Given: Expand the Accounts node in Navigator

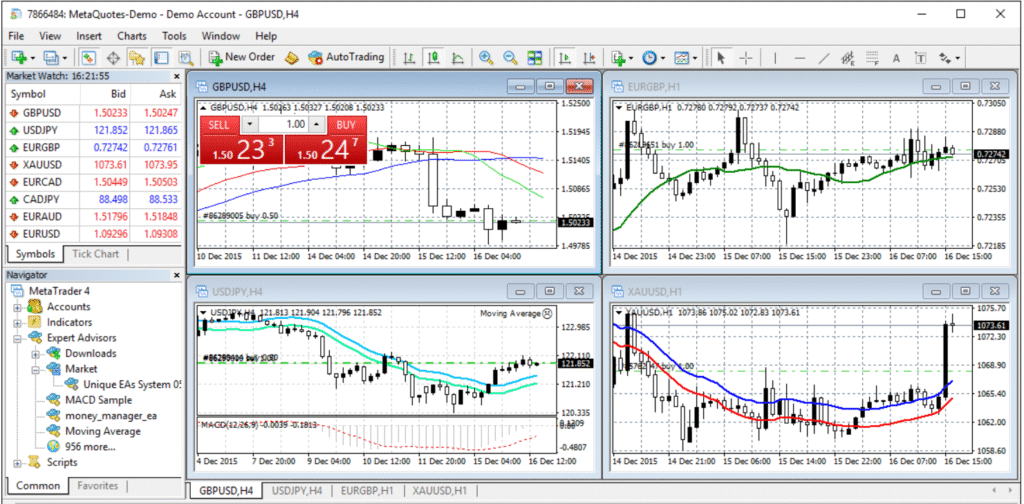Looking at the screenshot, I should 17,307.
